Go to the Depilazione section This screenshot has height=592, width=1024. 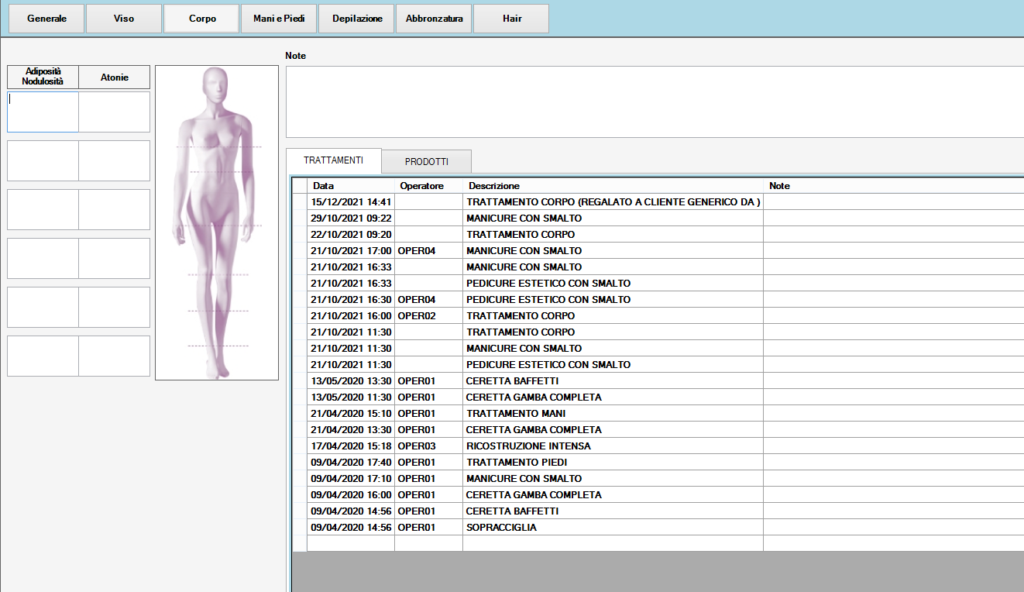[356, 19]
